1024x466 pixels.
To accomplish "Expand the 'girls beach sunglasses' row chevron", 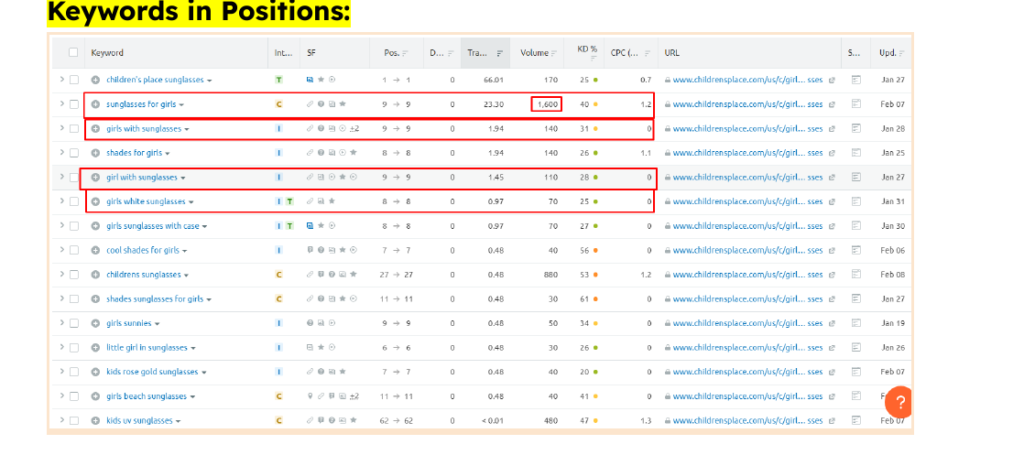I will [x=61, y=396].
